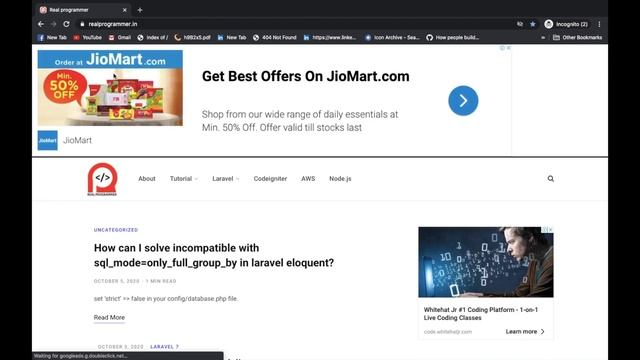Viewport: 640px width, 360px height.
Task: Open AWS menu item
Action: (x=308, y=179)
